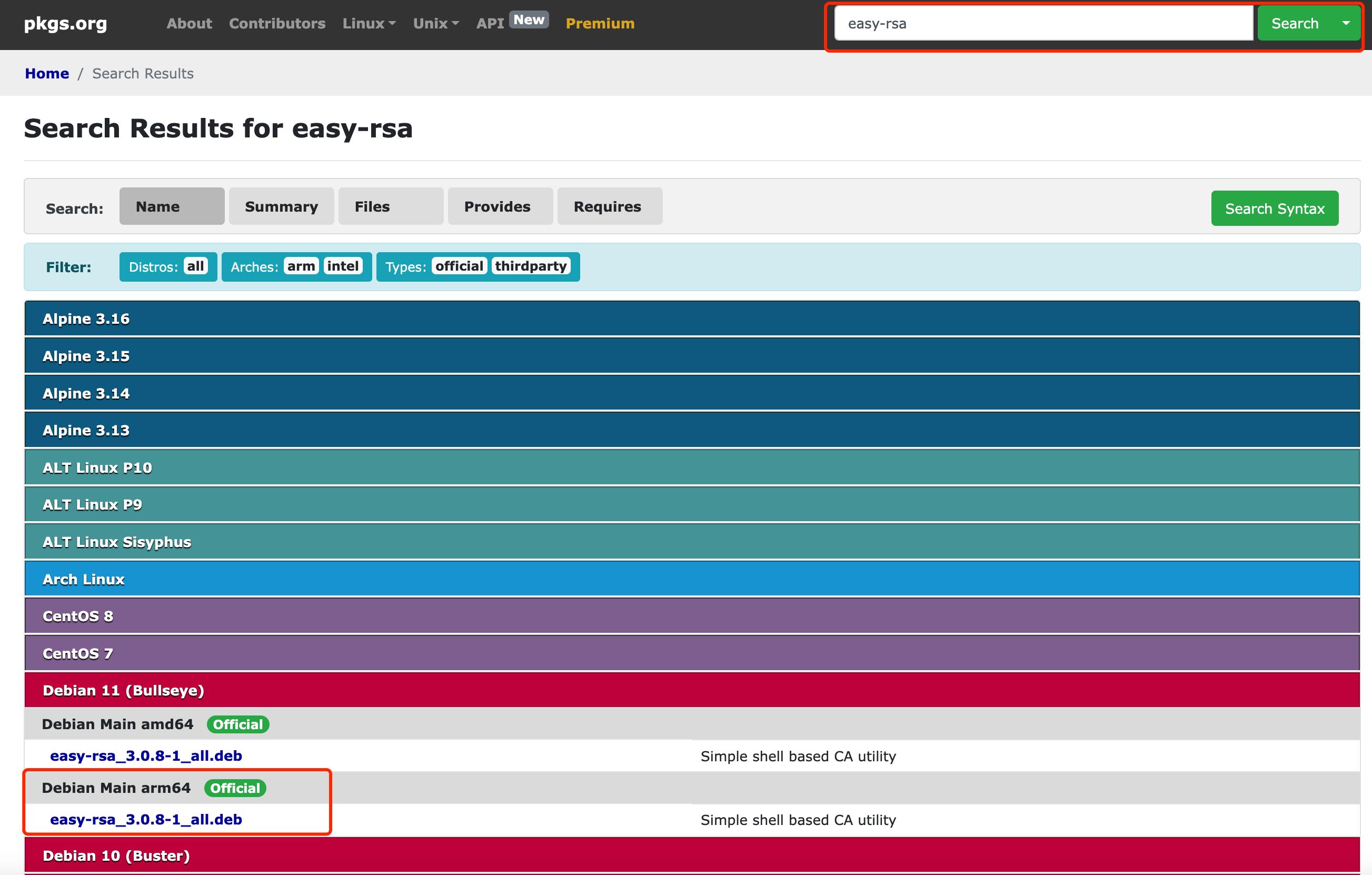The image size is (1372, 875).
Task: Toggle the official types filter
Action: [x=459, y=266]
